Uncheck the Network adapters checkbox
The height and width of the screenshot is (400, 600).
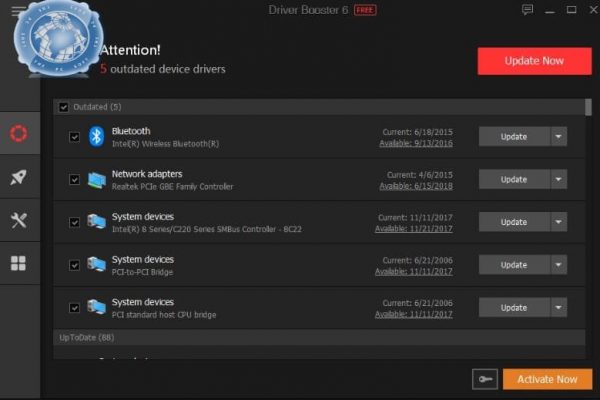pyautogui.click(x=74, y=180)
